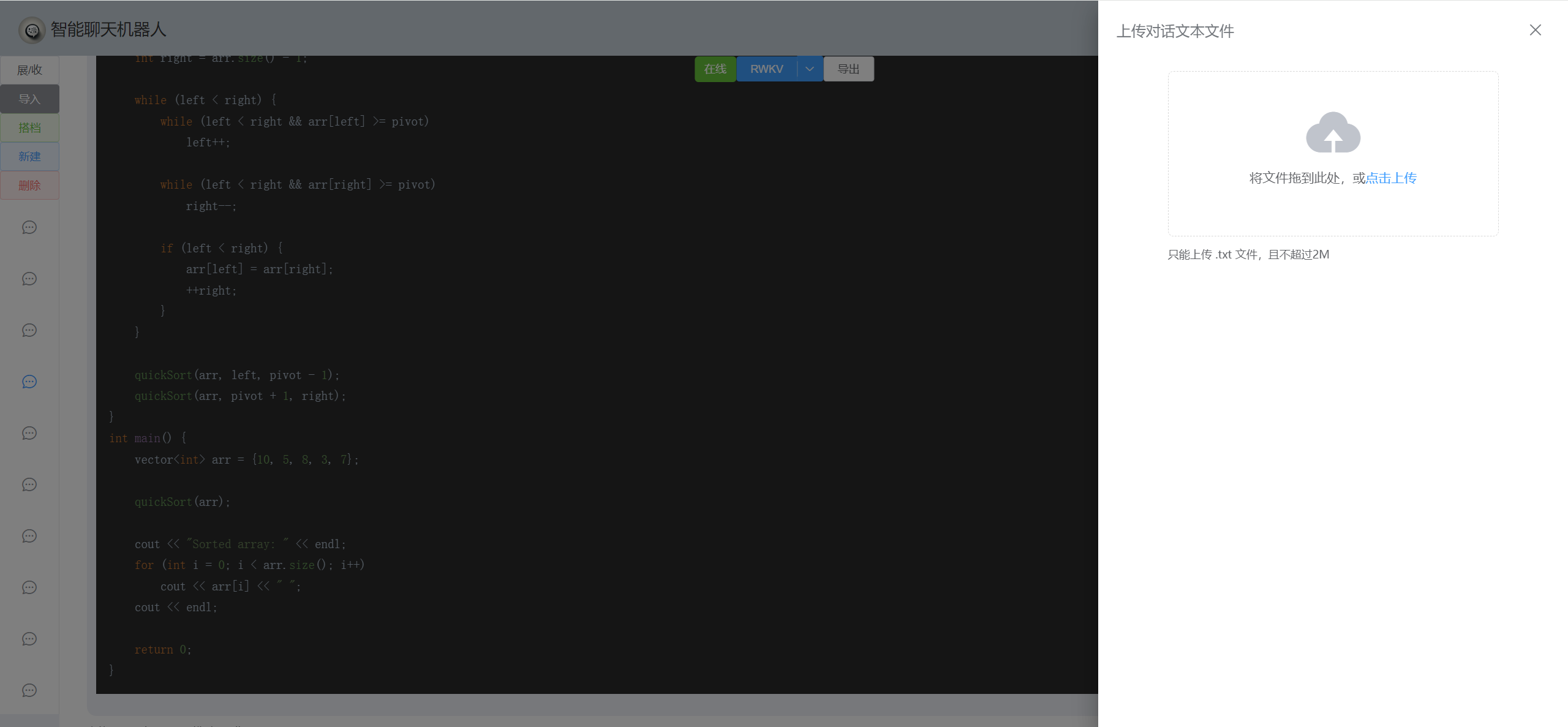This screenshot has height=727, width=1568.
Task: Open the second chat conversation icon
Action: (29, 279)
